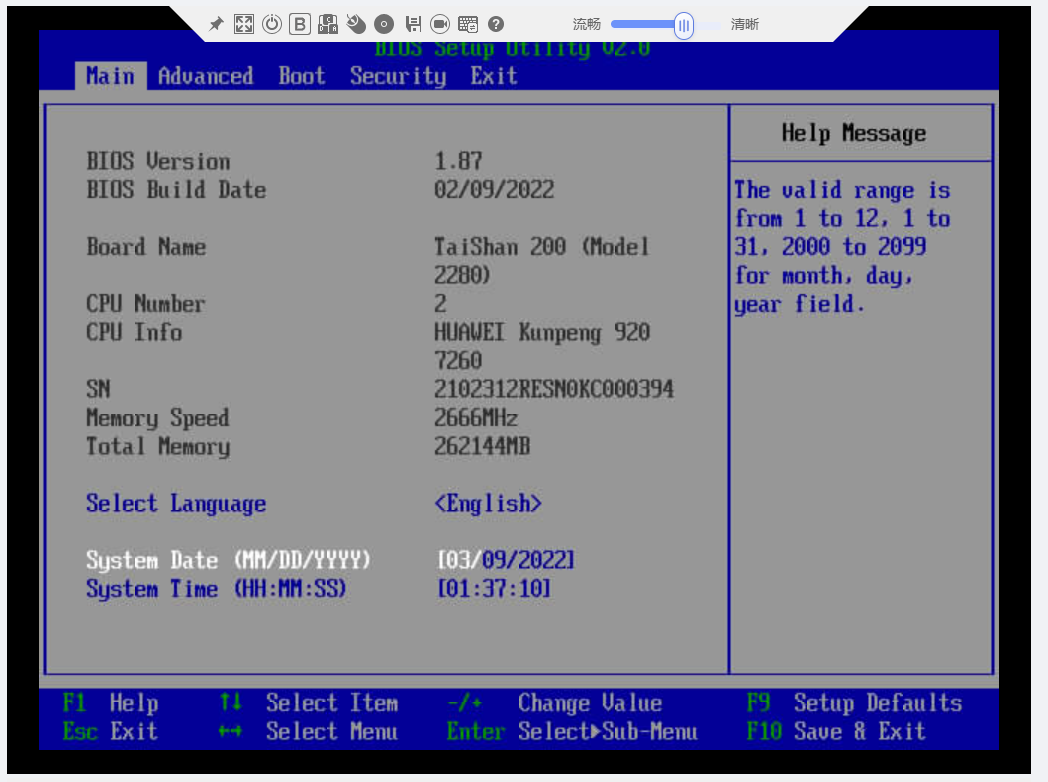Click the Board Name label
The width and height of the screenshot is (1048, 782).
point(146,247)
